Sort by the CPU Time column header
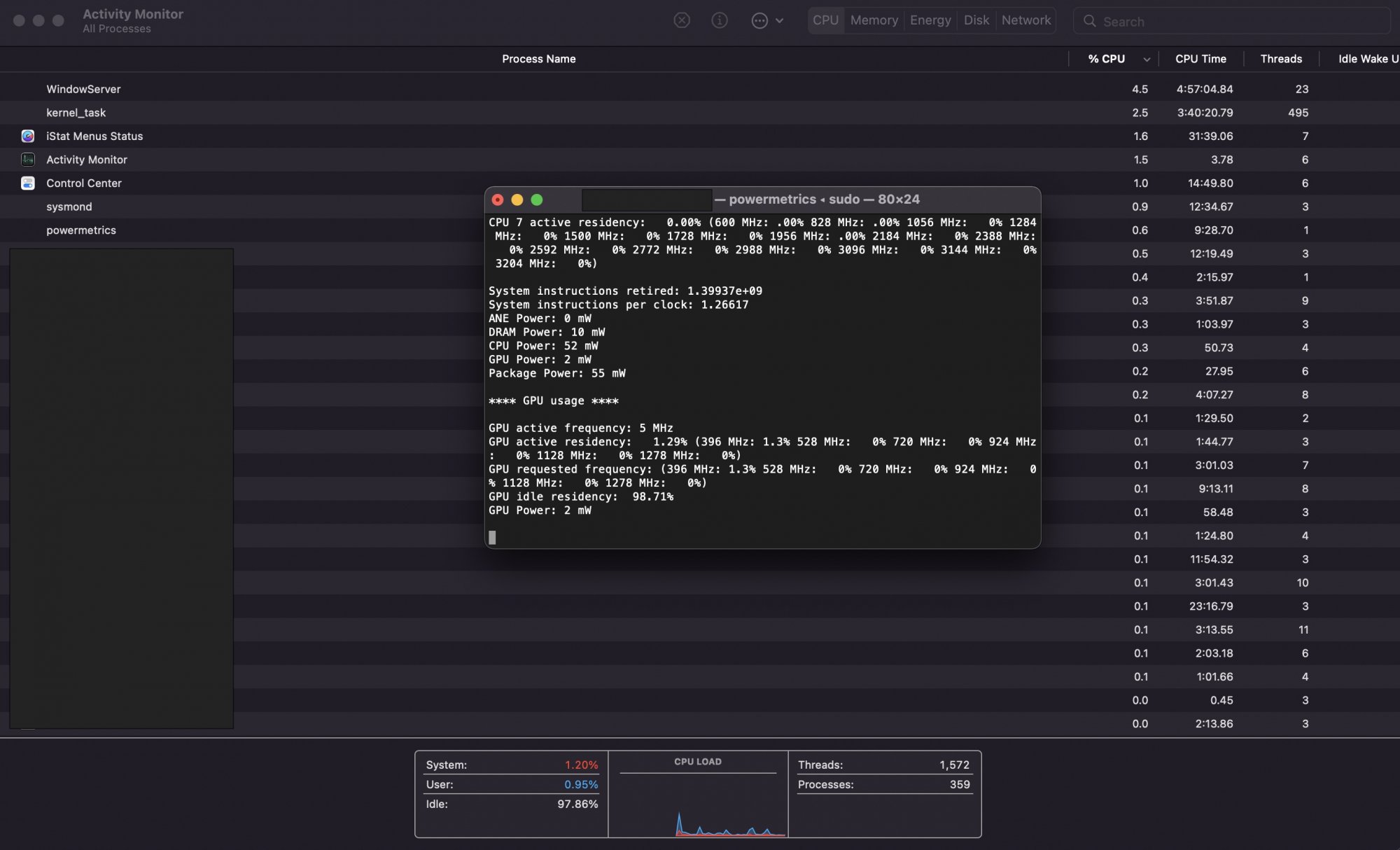1400x850 pixels. click(x=1200, y=59)
